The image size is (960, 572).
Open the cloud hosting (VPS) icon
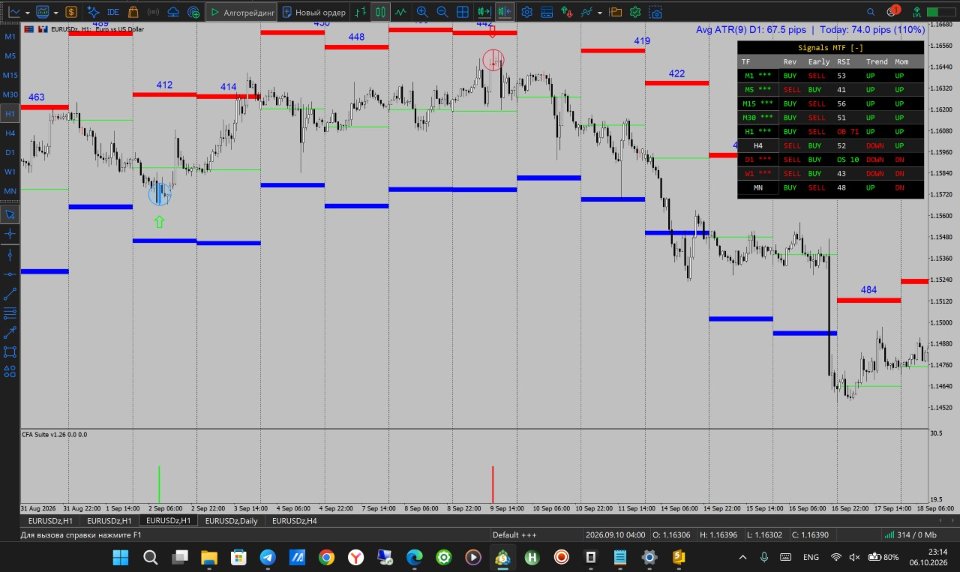173,12
